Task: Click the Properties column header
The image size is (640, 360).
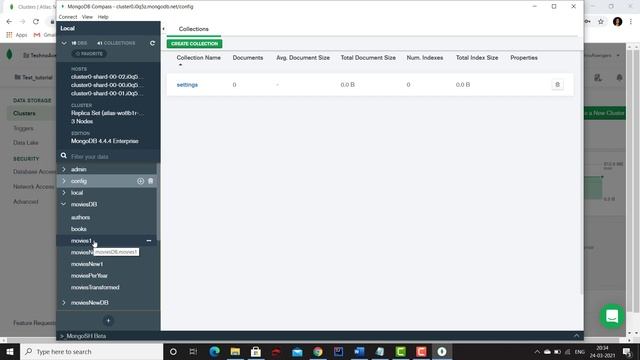Action: 524,58
